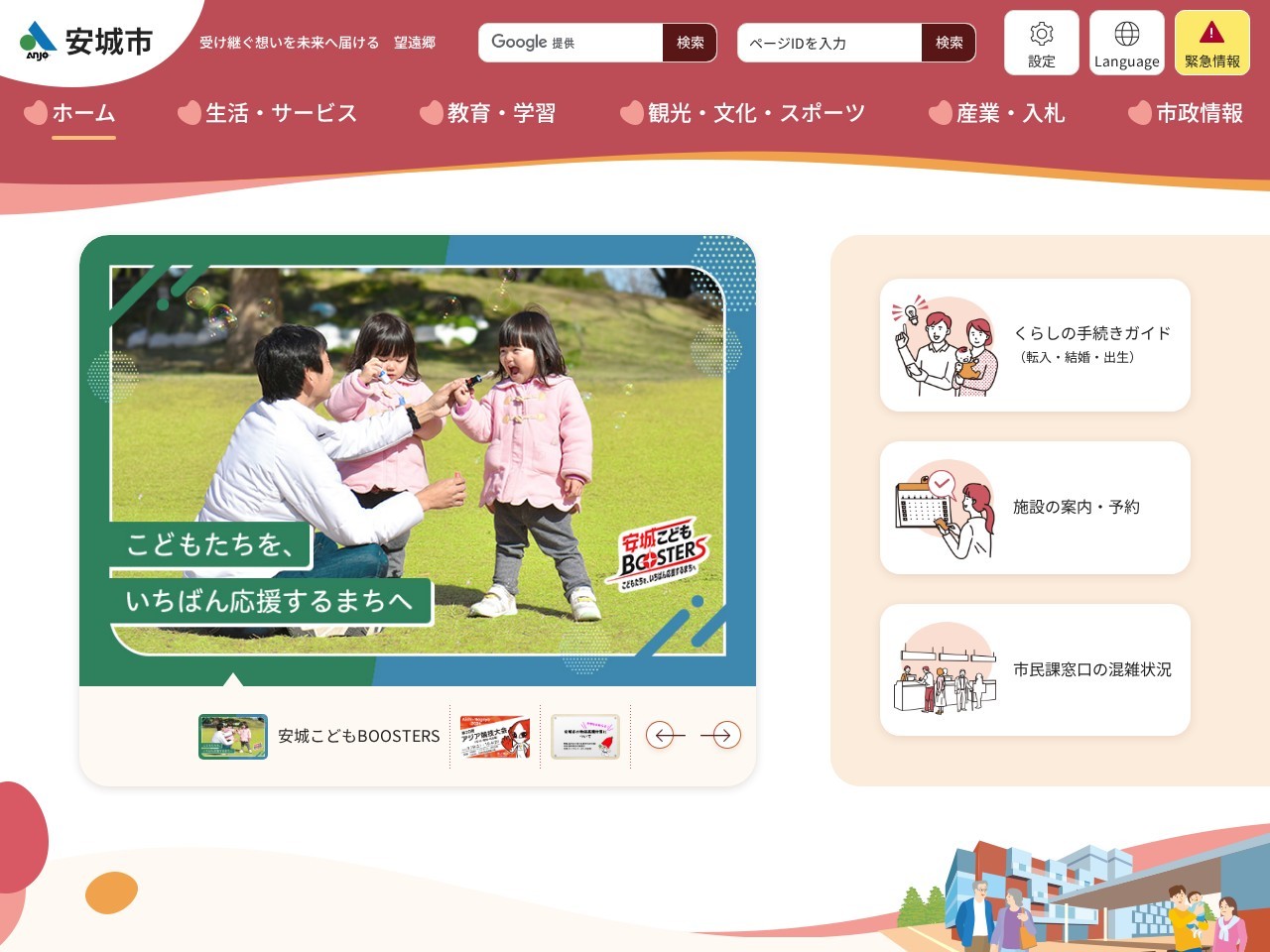Open the 設定 settings gear button

point(1042,43)
